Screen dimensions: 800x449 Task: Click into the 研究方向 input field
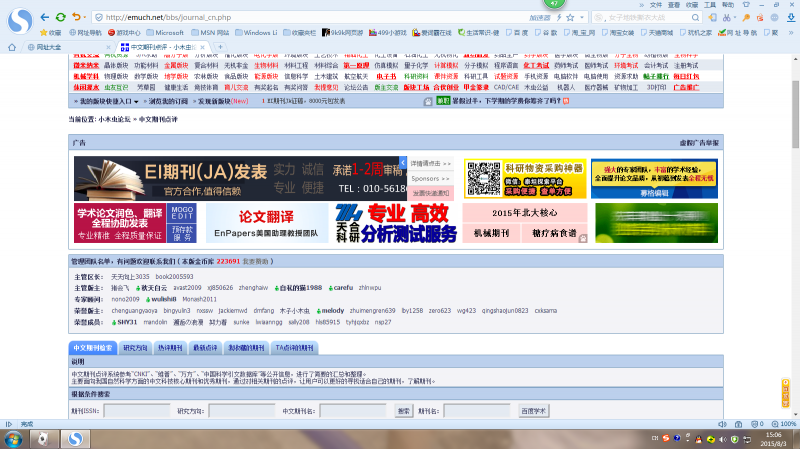pos(242,411)
